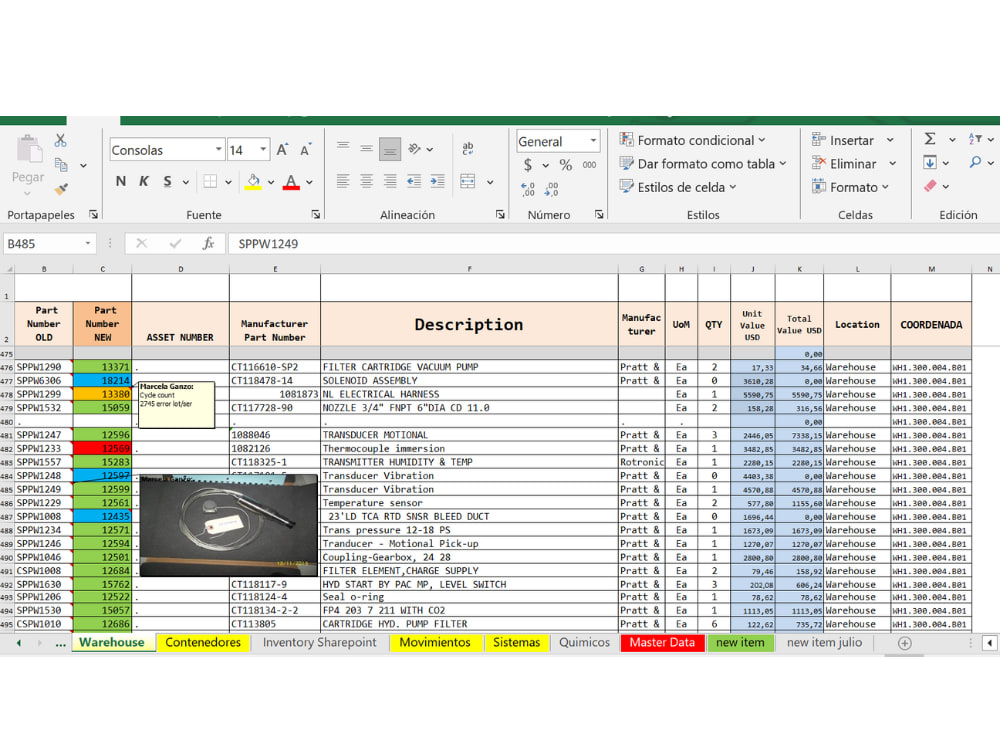Toggle bold N formatting
This screenshot has height=750, width=1000.
(121, 181)
